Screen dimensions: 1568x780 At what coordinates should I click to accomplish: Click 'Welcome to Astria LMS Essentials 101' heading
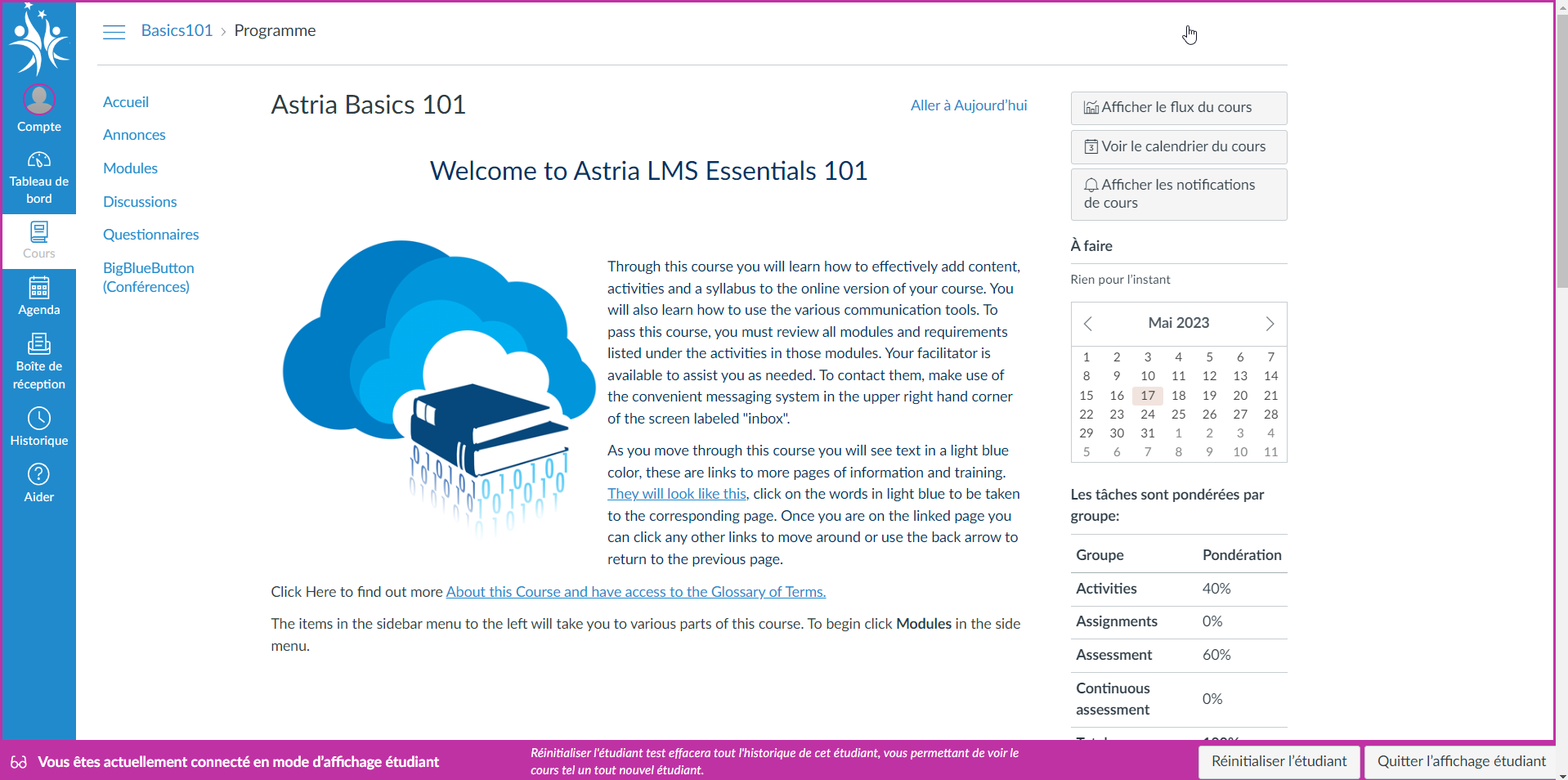648,171
